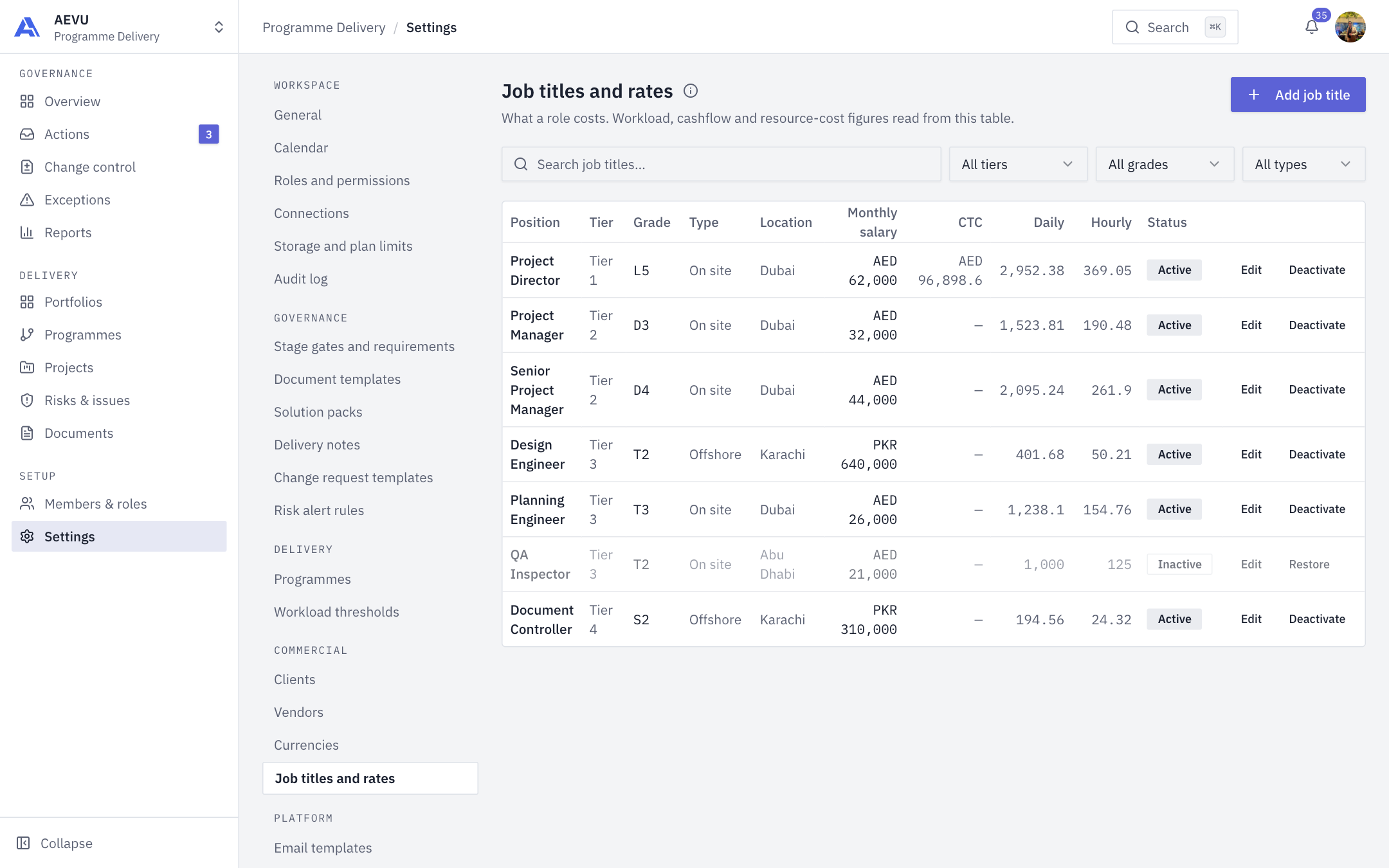The height and width of the screenshot is (868, 1389).
Task: Deactivate the Senior Project Manager row
Action: tap(1317, 390)
